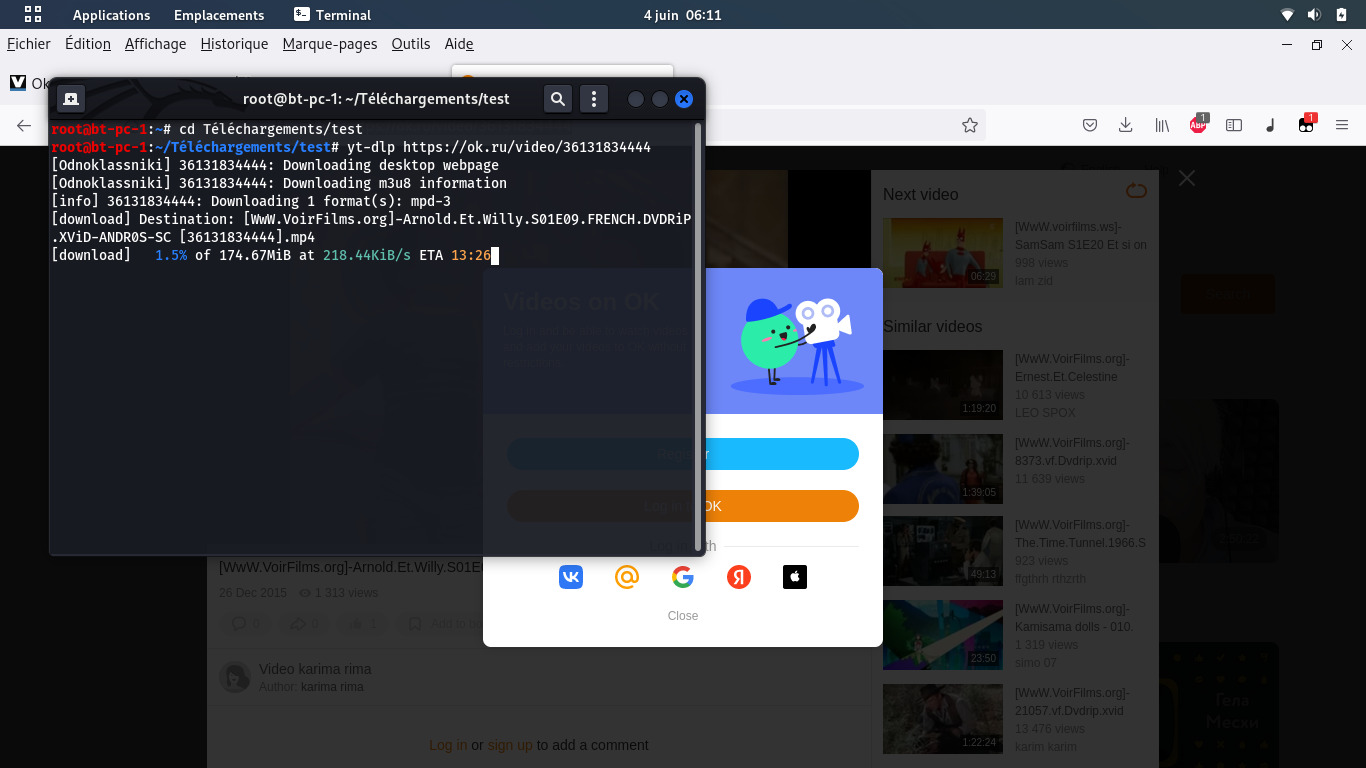1366x768 pixels.
Task: Click the Kamisama dolls - 010 title
Action: [1073, 618]
